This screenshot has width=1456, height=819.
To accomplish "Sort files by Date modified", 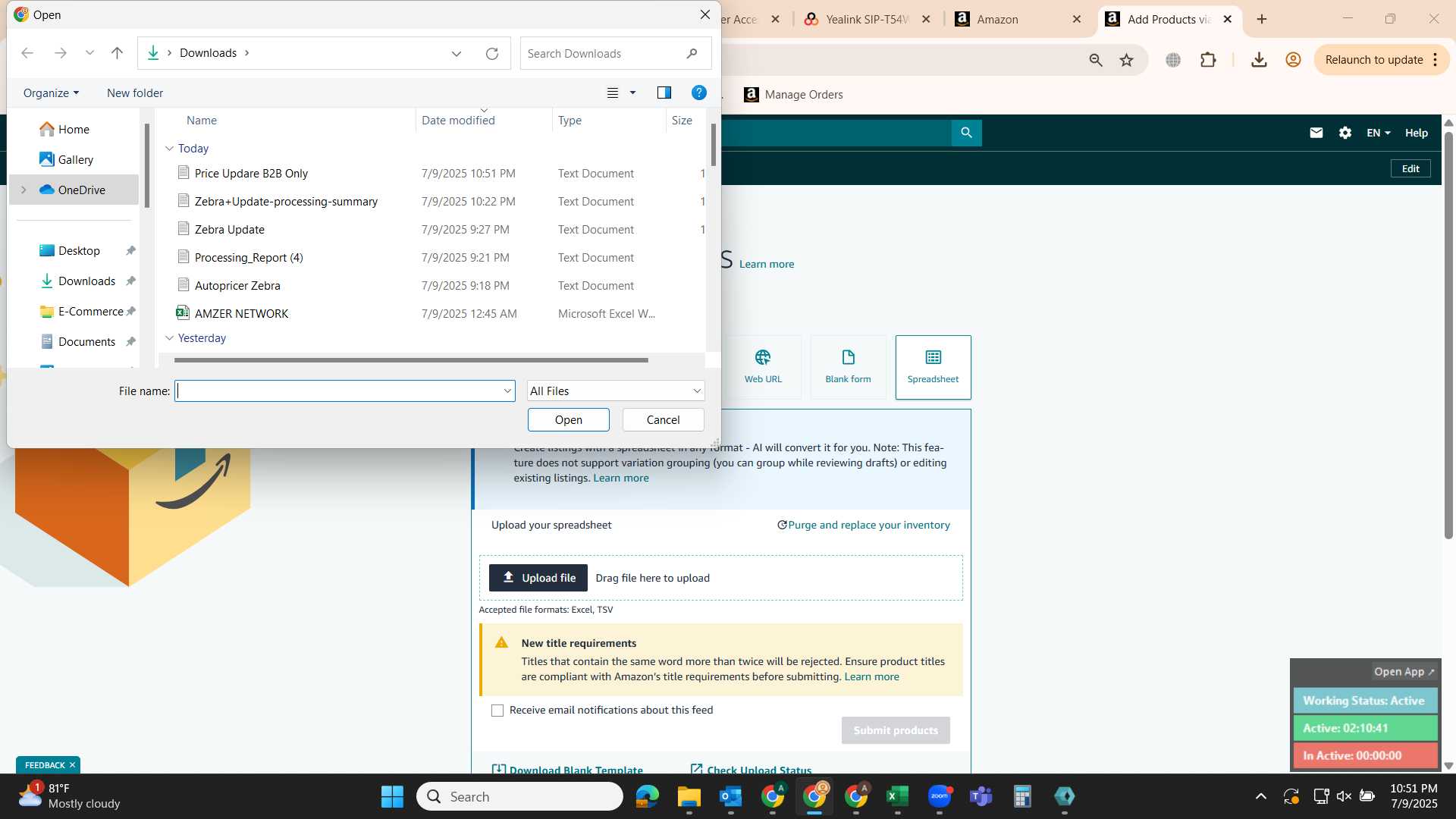I will 458,120.
